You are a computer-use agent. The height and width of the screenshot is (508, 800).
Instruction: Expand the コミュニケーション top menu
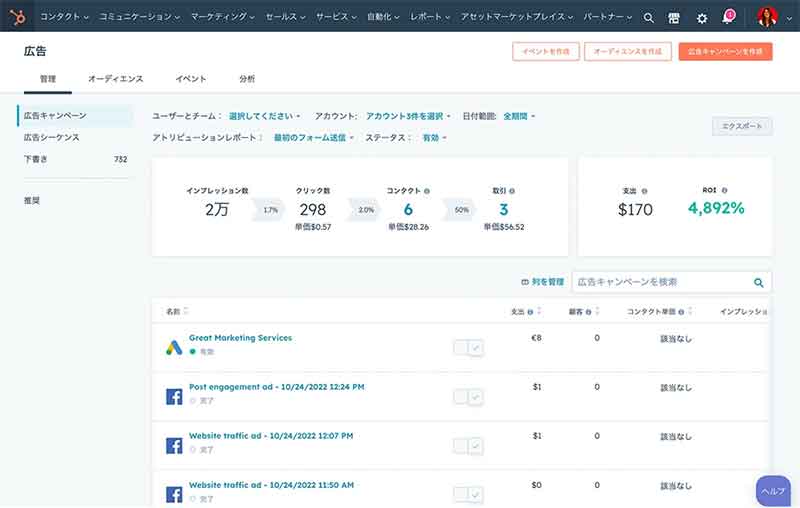coord(139,17)
